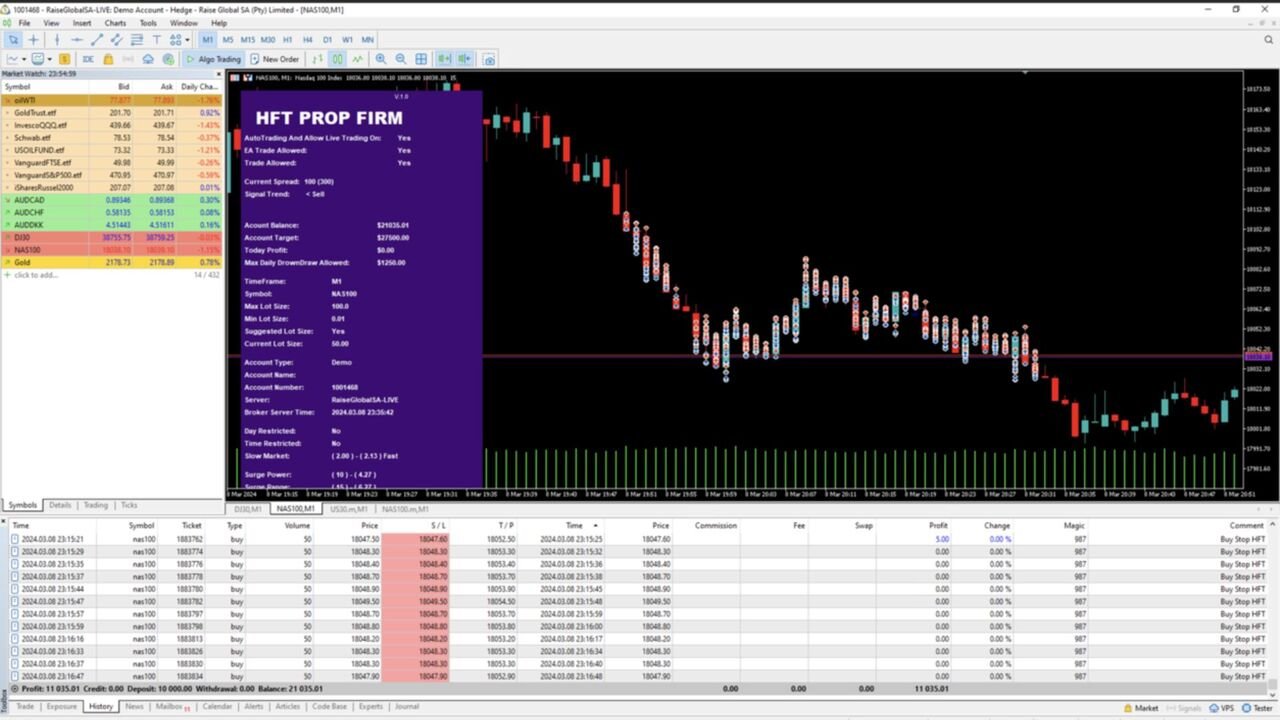Screen dimensions: 1280x720
Task: Click the screenshot camera icon
Action: (489, 59)
